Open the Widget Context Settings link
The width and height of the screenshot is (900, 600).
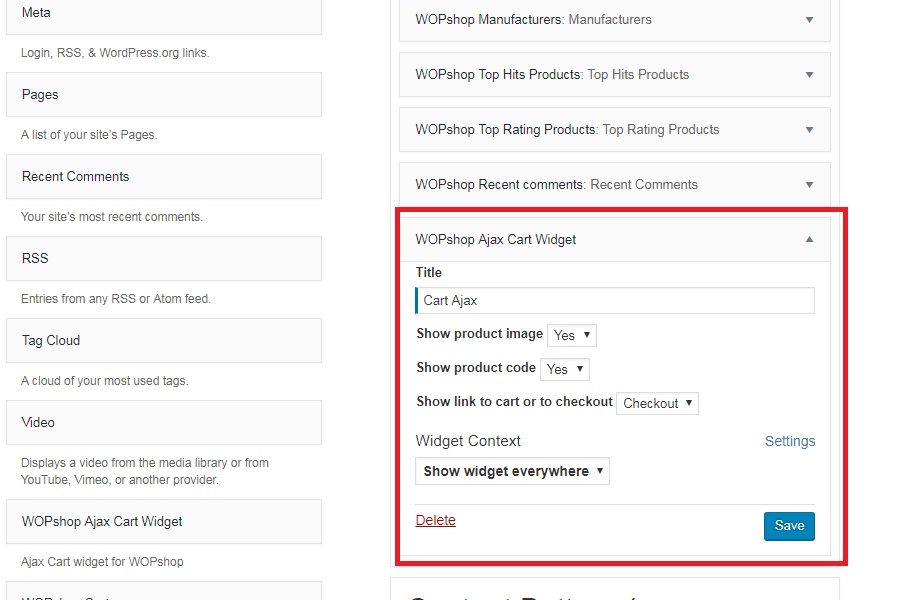(x=789, y=441)
